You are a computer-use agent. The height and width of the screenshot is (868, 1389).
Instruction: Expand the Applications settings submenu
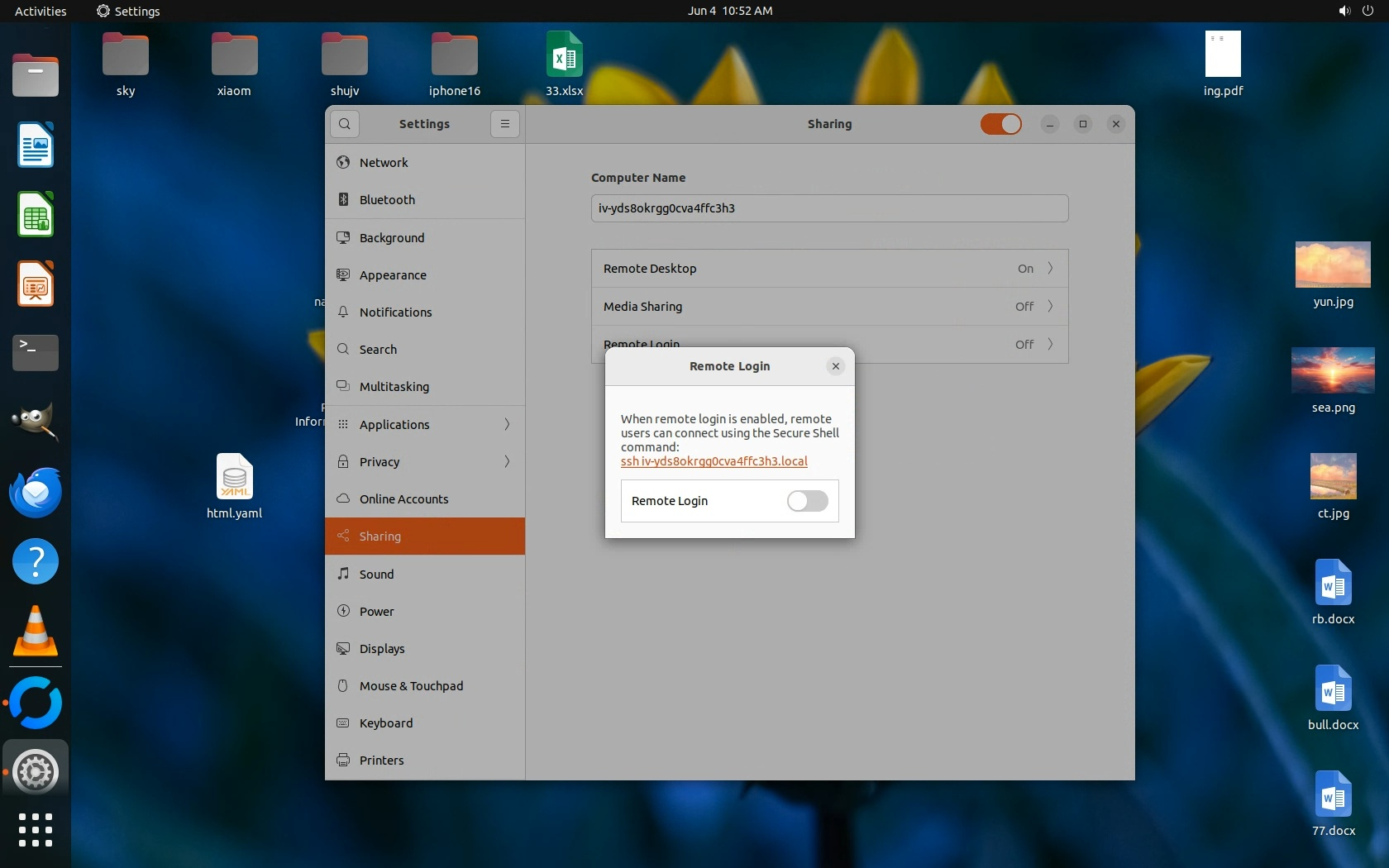click(425, 425)
